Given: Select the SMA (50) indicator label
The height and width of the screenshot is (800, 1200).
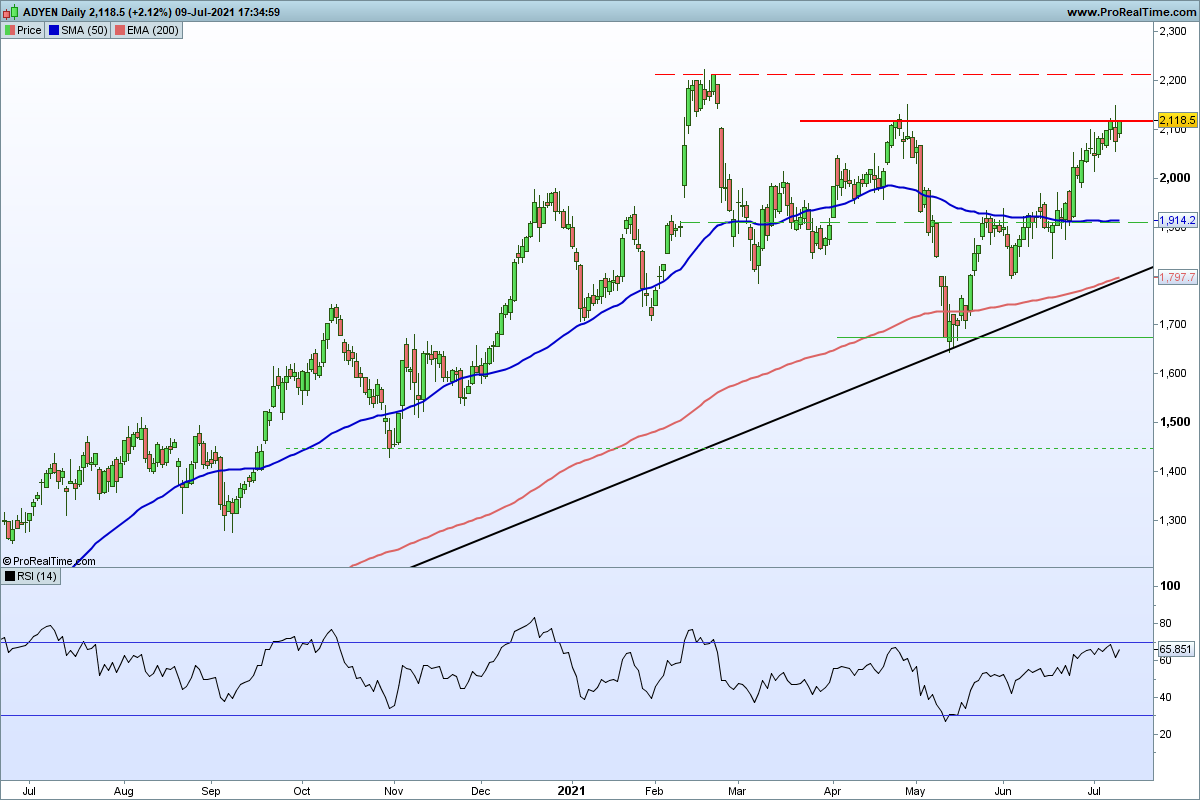Looking at the screenshot, I should (x=86, y=30).
